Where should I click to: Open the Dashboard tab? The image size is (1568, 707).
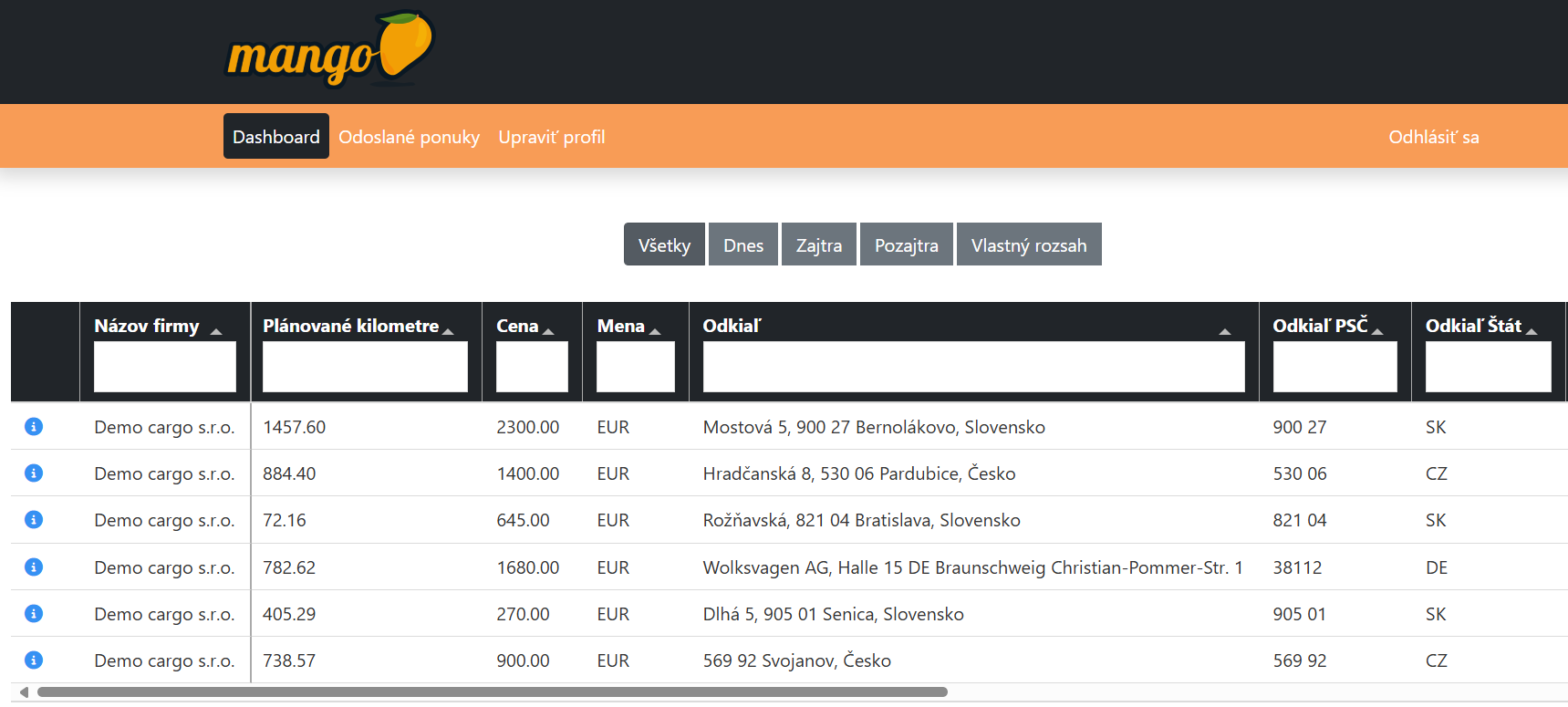point(276,137)
